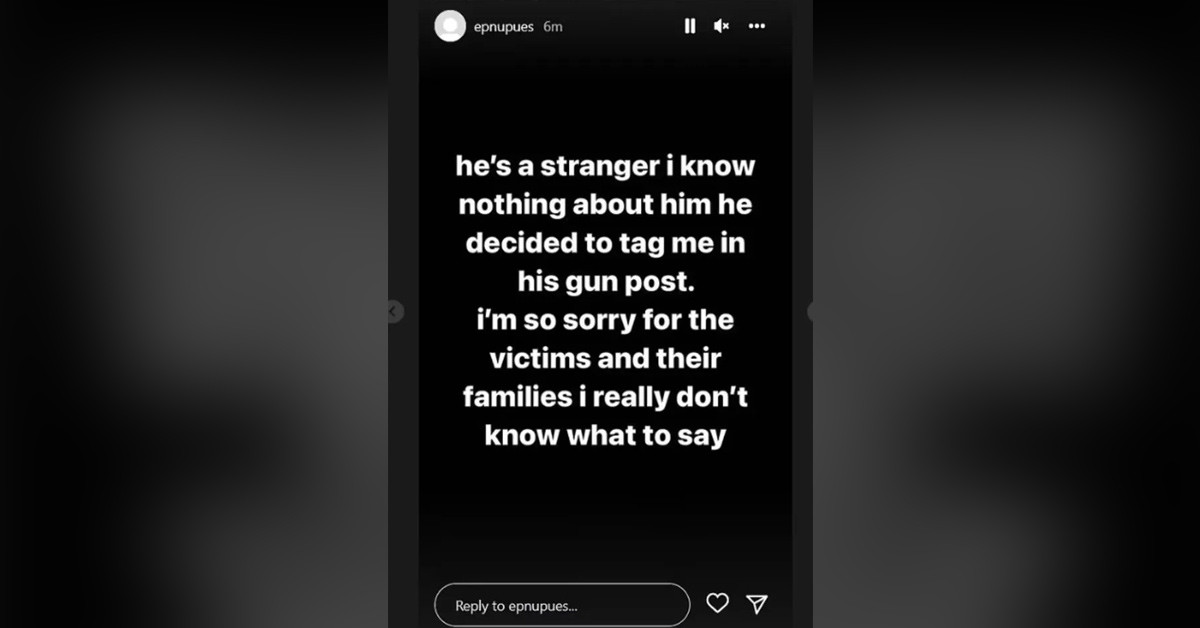Tap the story text starting "he's a stranger"
The image size is (1200, 628).
click(605, 301)
